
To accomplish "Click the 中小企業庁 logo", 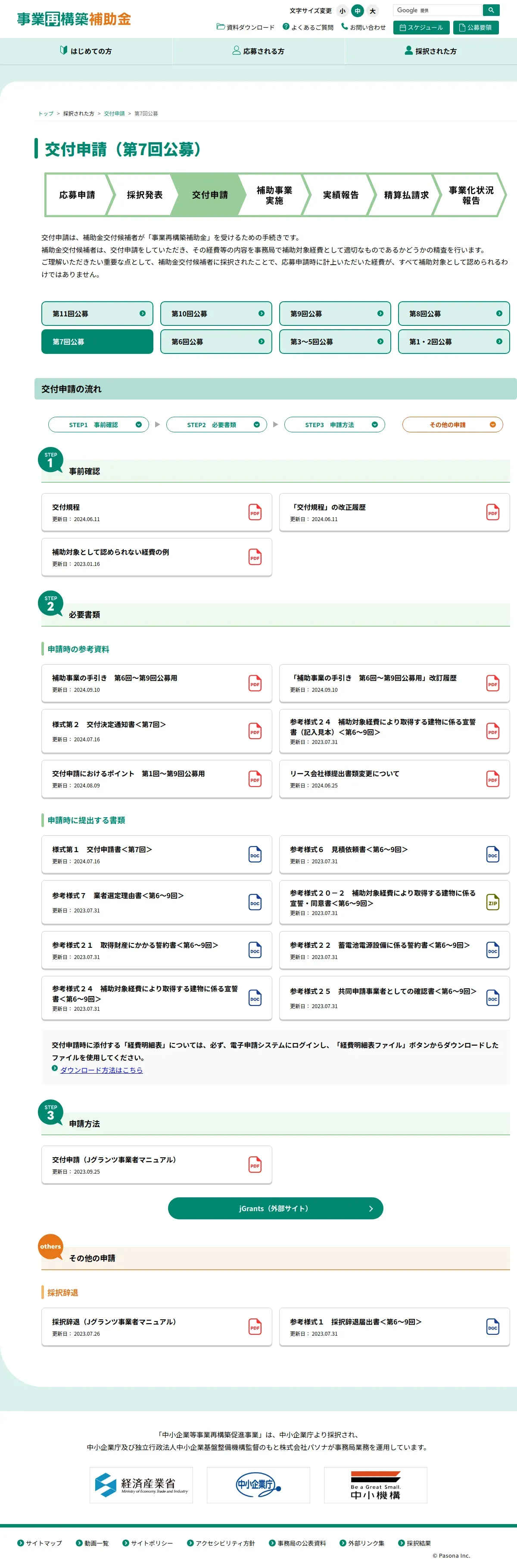I will (x=258, y=1485).
